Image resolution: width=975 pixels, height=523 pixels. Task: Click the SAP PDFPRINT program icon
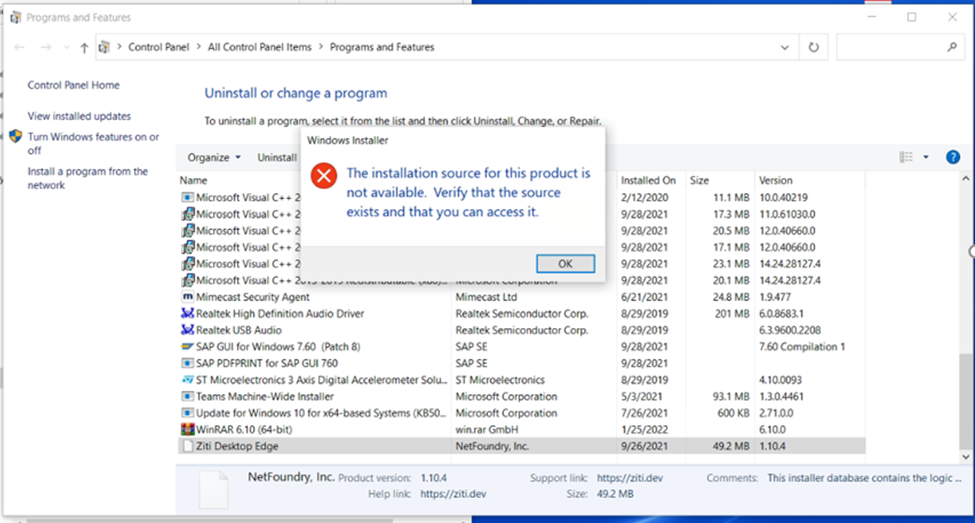[x=187, y=363]
